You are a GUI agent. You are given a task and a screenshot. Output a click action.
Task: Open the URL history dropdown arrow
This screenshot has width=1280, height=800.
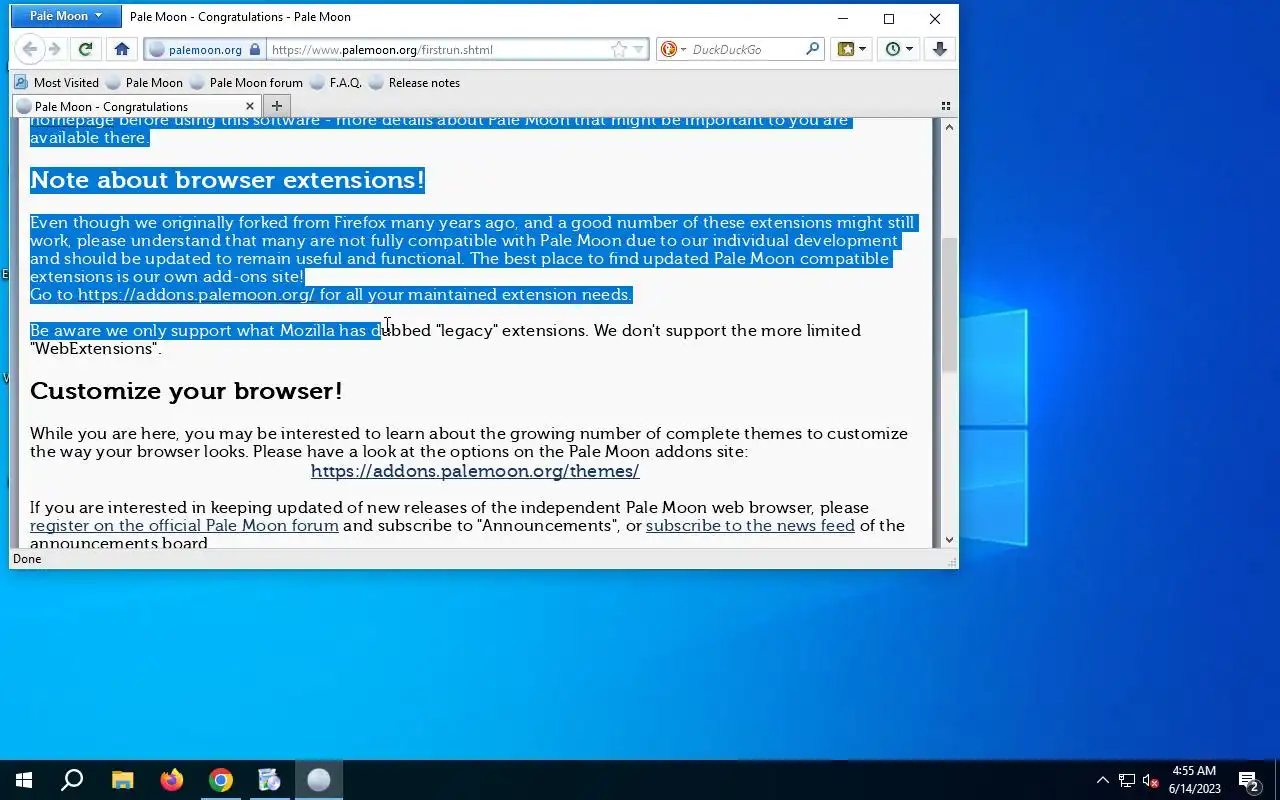[638, 49]
